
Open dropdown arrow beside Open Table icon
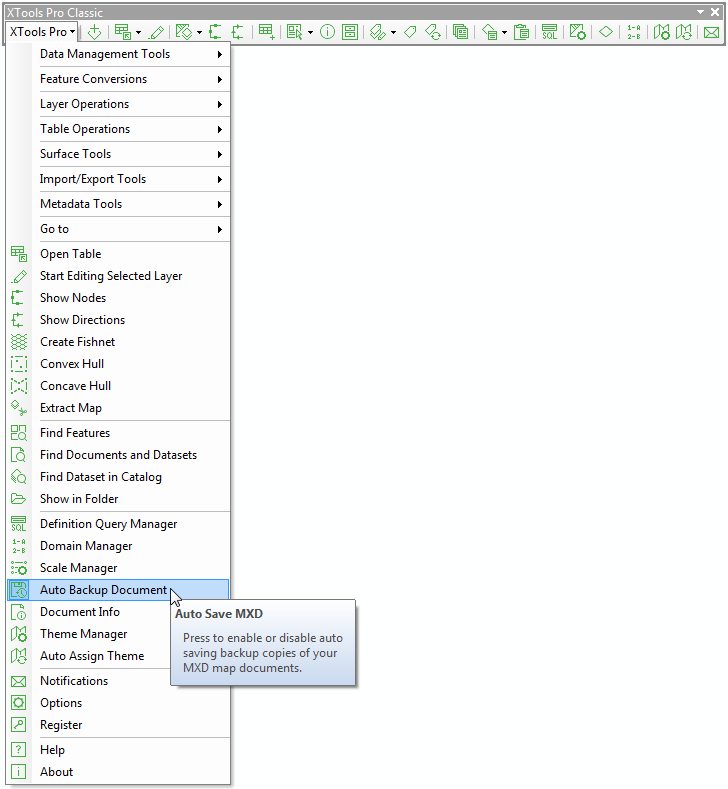tap(138, 32)
